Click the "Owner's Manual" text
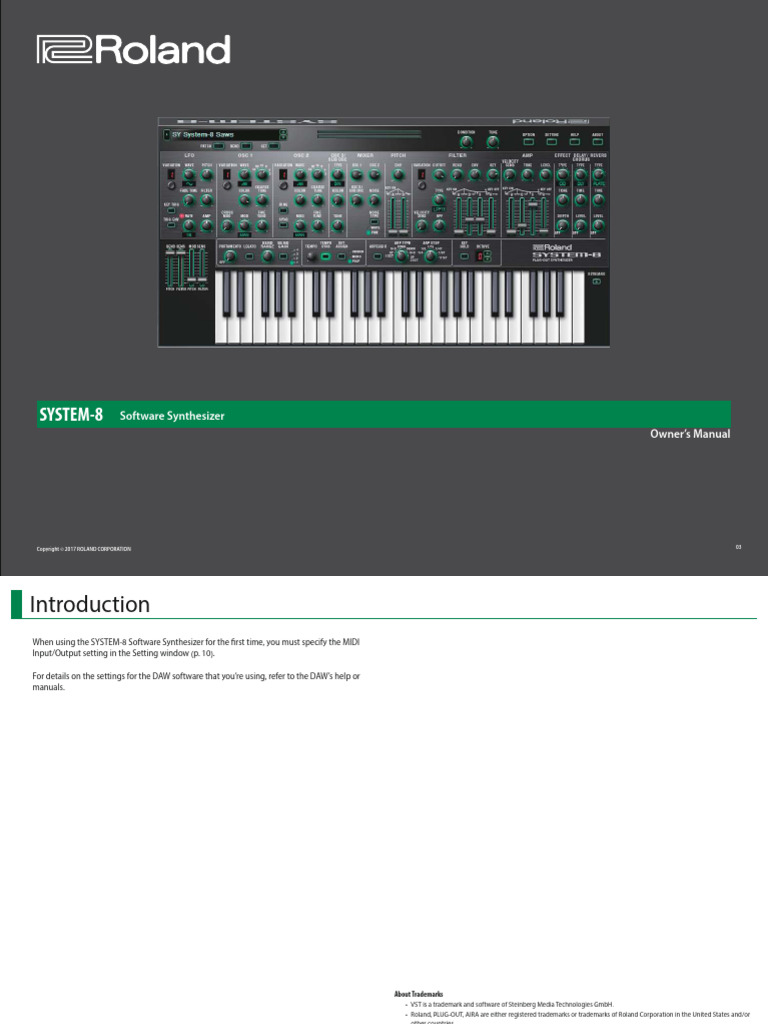Screen dimensions: 768x1024 click(x=690, y=434)
